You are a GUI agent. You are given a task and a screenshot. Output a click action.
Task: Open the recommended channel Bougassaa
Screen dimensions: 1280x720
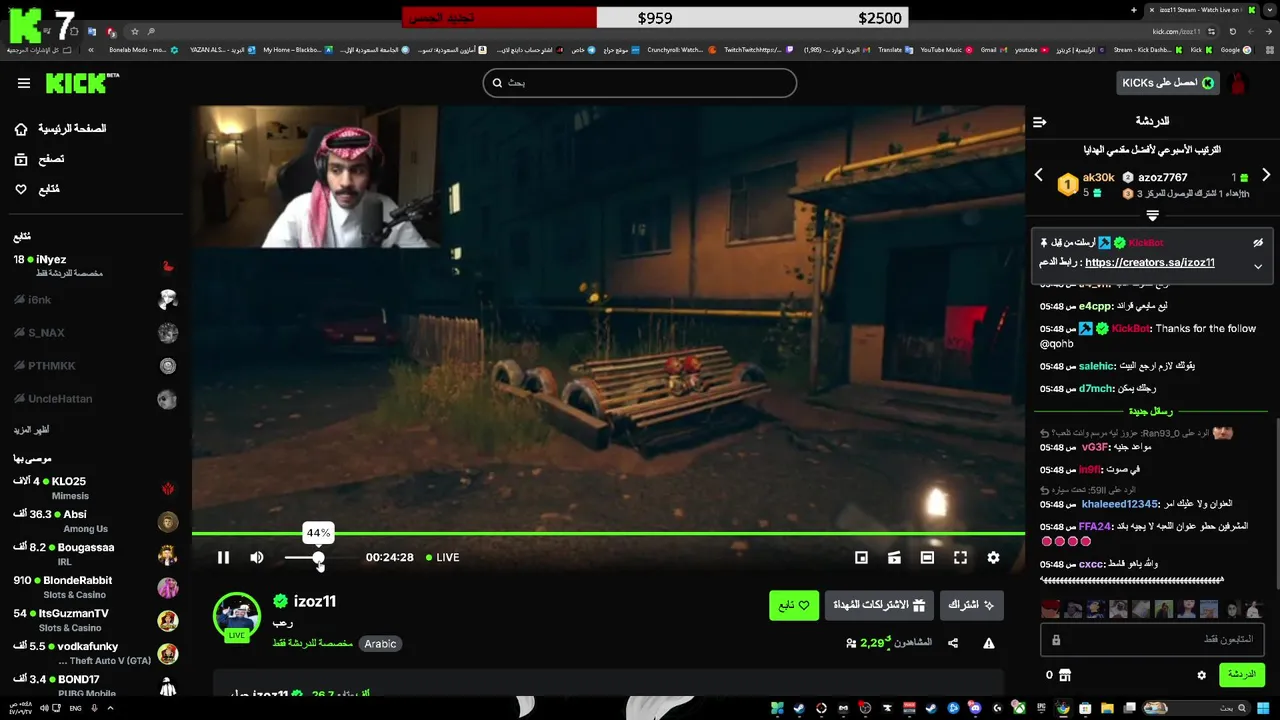coord(95,554)
